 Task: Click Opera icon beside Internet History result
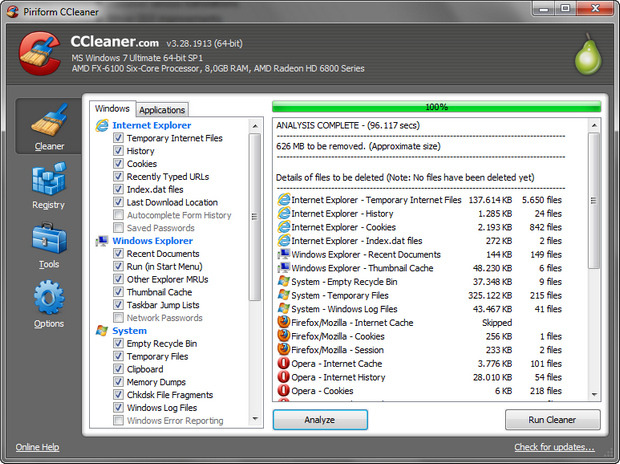[x=284, y=377]
